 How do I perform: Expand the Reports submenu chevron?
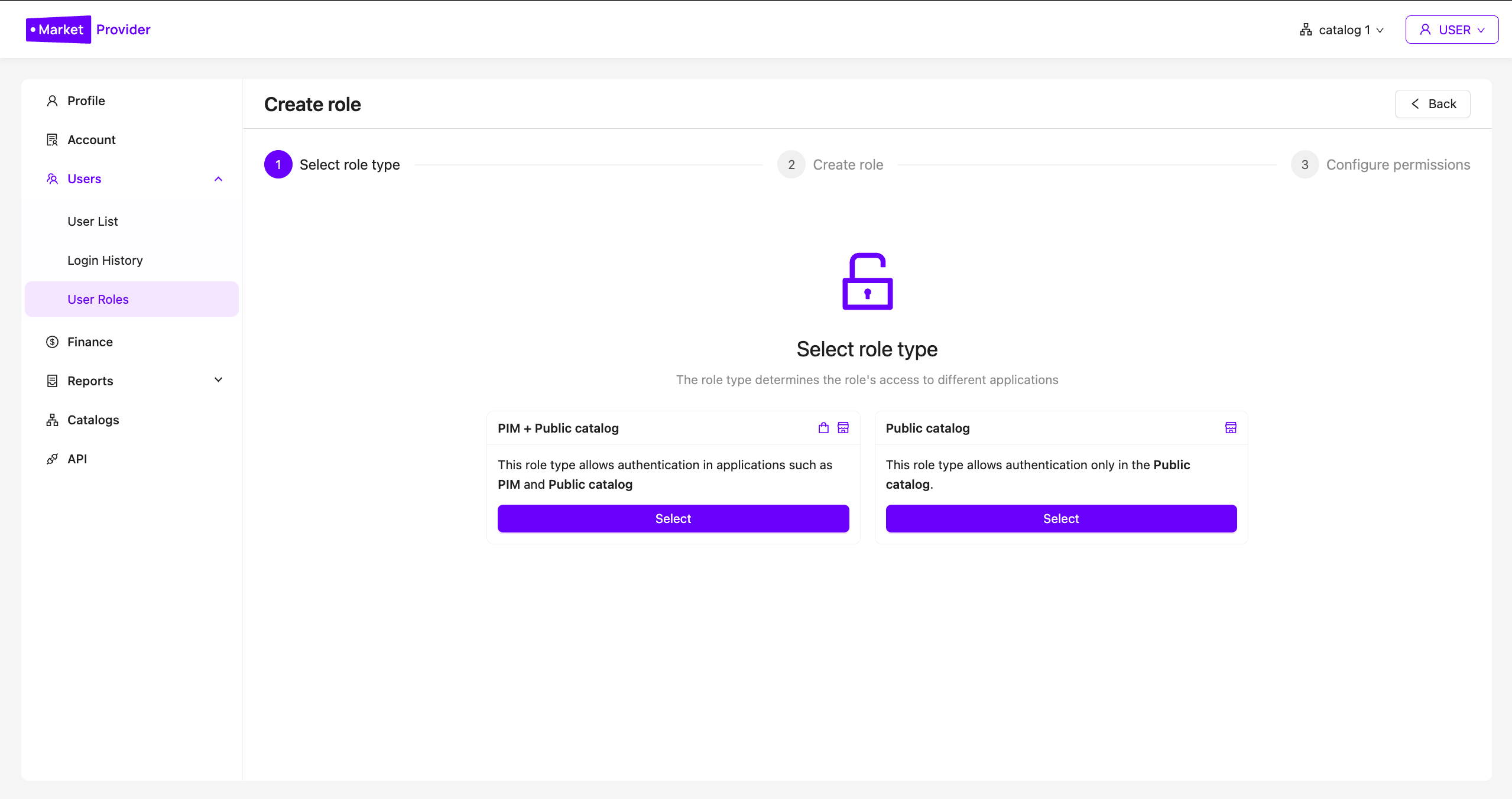pos(218,380)
